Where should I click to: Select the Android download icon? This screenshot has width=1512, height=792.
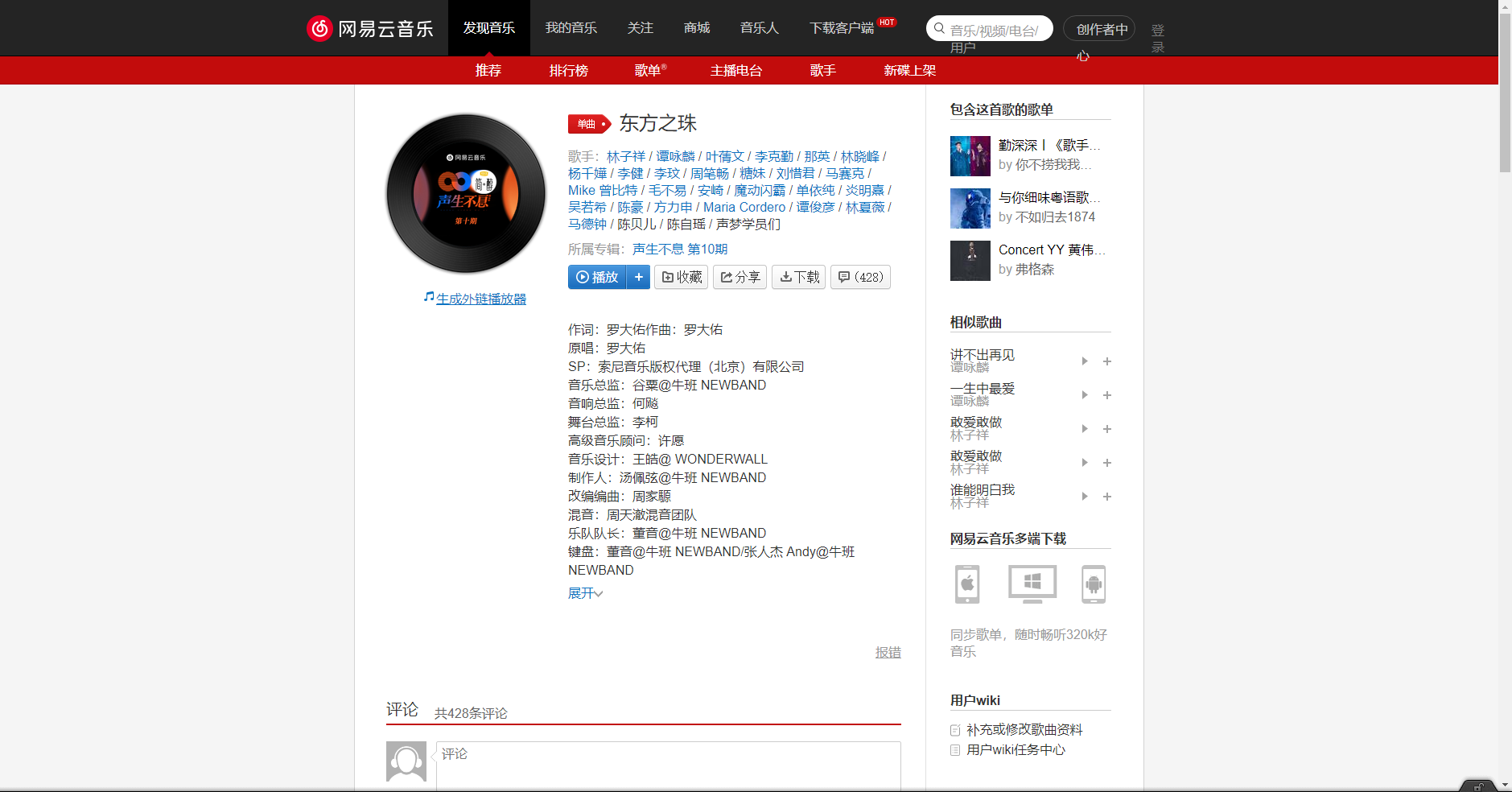point(1095,584)
